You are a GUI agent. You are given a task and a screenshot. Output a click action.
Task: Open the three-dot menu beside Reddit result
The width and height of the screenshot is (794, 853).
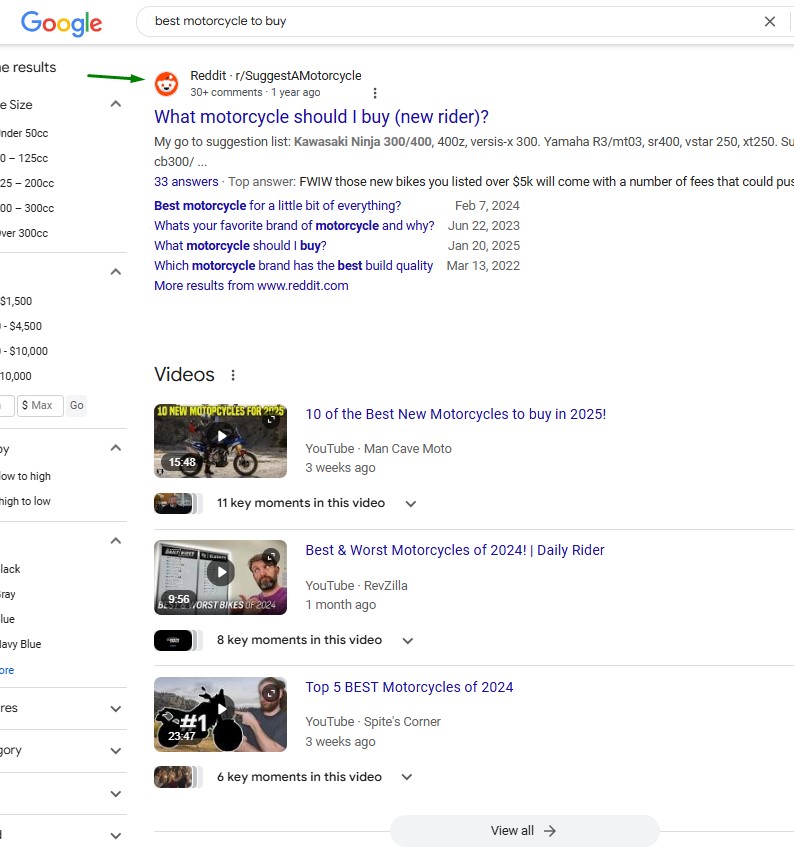coord(375,93)
